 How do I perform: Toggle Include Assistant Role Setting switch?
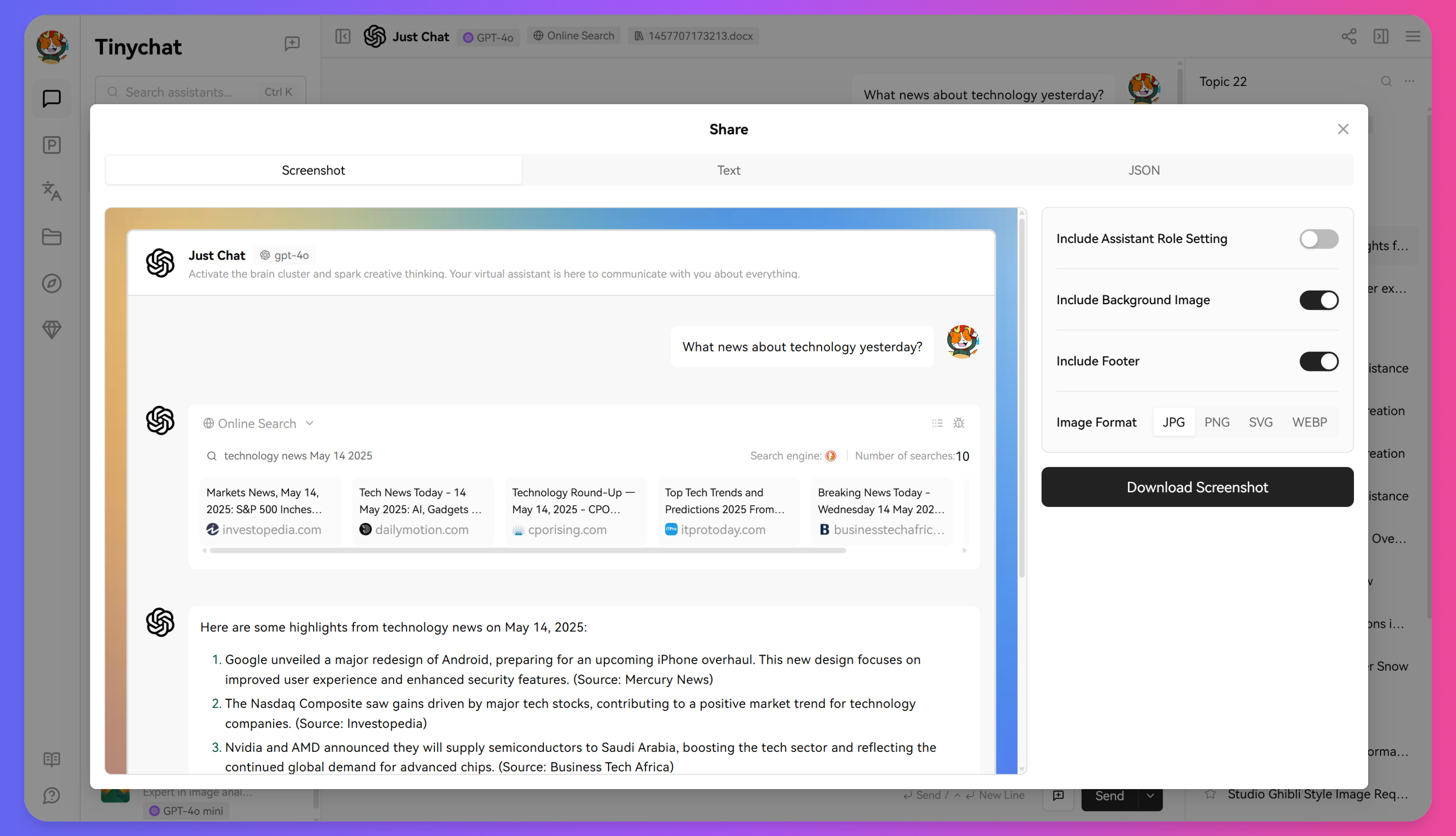(x=1319, y=239)
